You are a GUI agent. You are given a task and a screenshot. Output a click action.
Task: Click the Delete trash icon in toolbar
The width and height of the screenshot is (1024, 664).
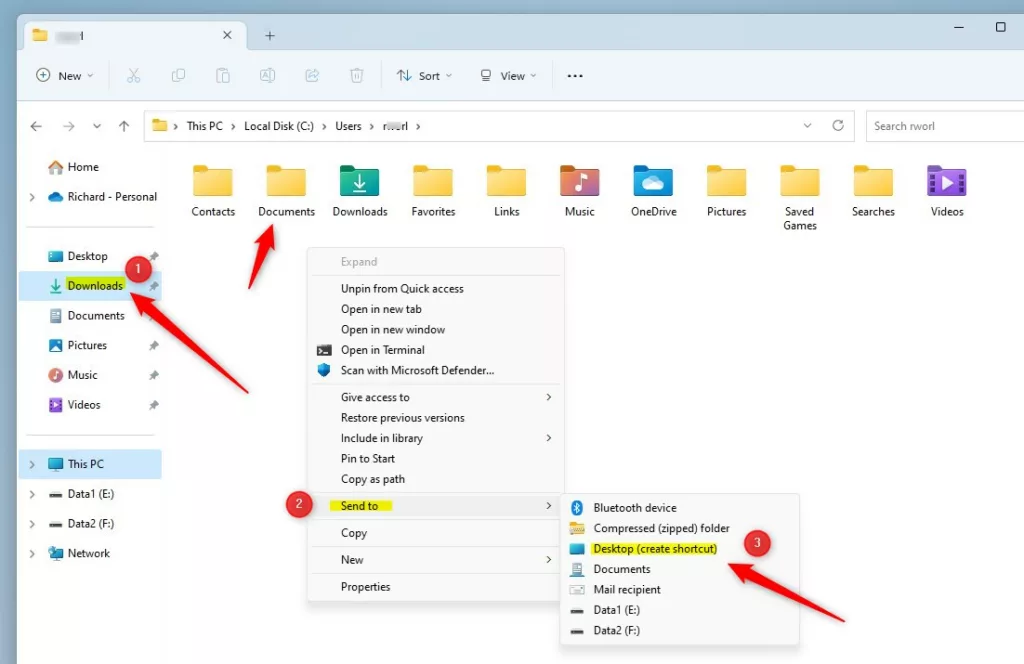(x=357, y=76)
